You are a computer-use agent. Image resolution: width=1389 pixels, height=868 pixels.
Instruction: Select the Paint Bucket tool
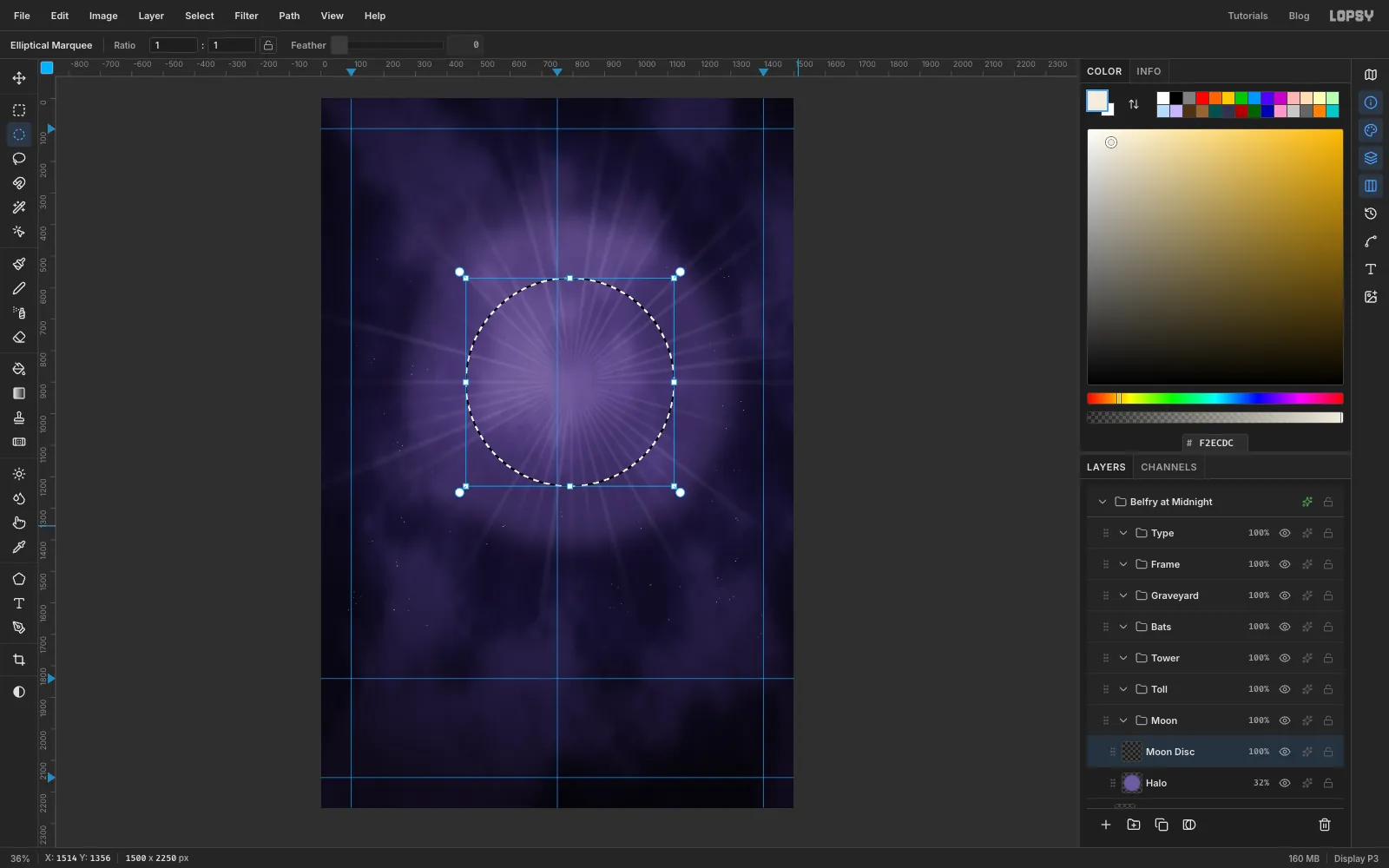[19, 369]
